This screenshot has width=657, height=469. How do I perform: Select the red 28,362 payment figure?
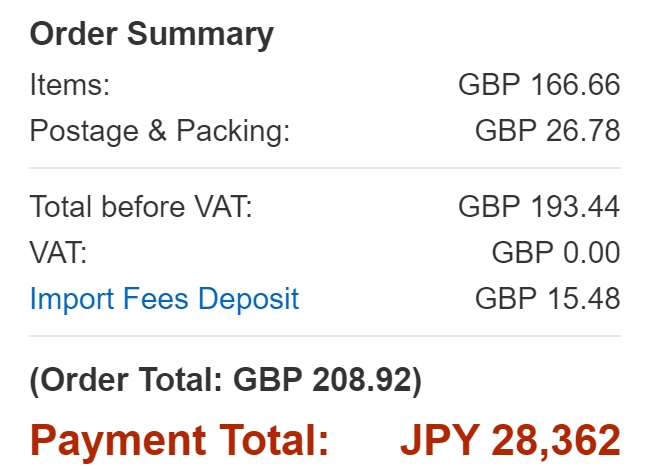(x=555, y=439)
